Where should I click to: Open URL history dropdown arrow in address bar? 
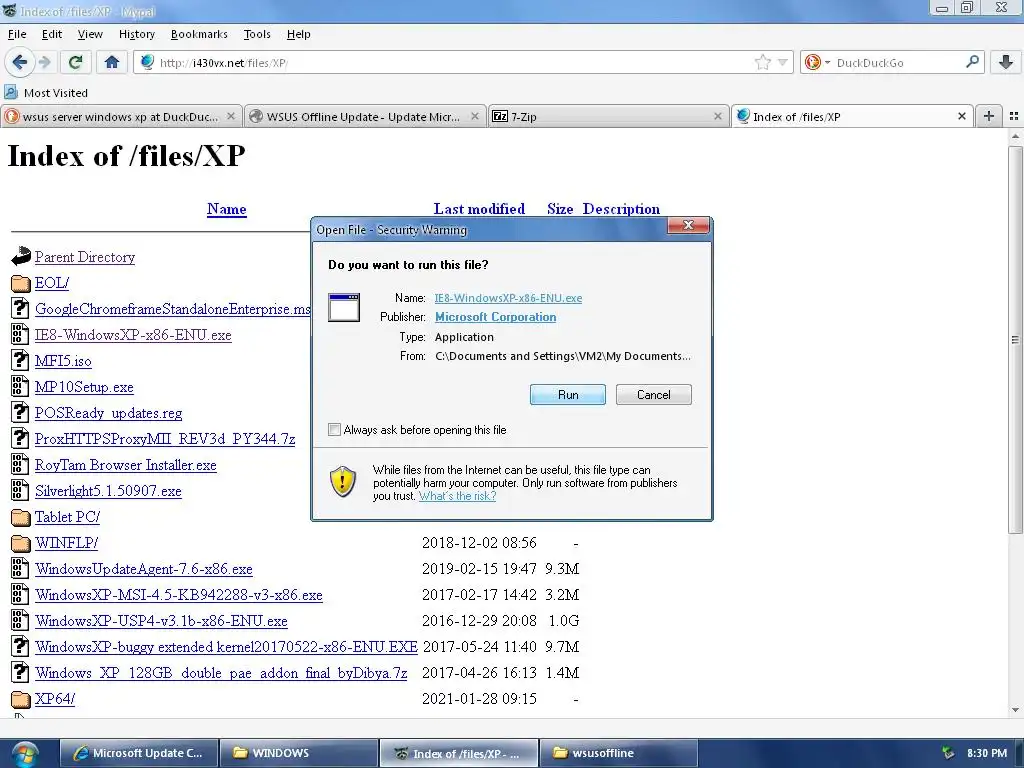coord(782,62)
